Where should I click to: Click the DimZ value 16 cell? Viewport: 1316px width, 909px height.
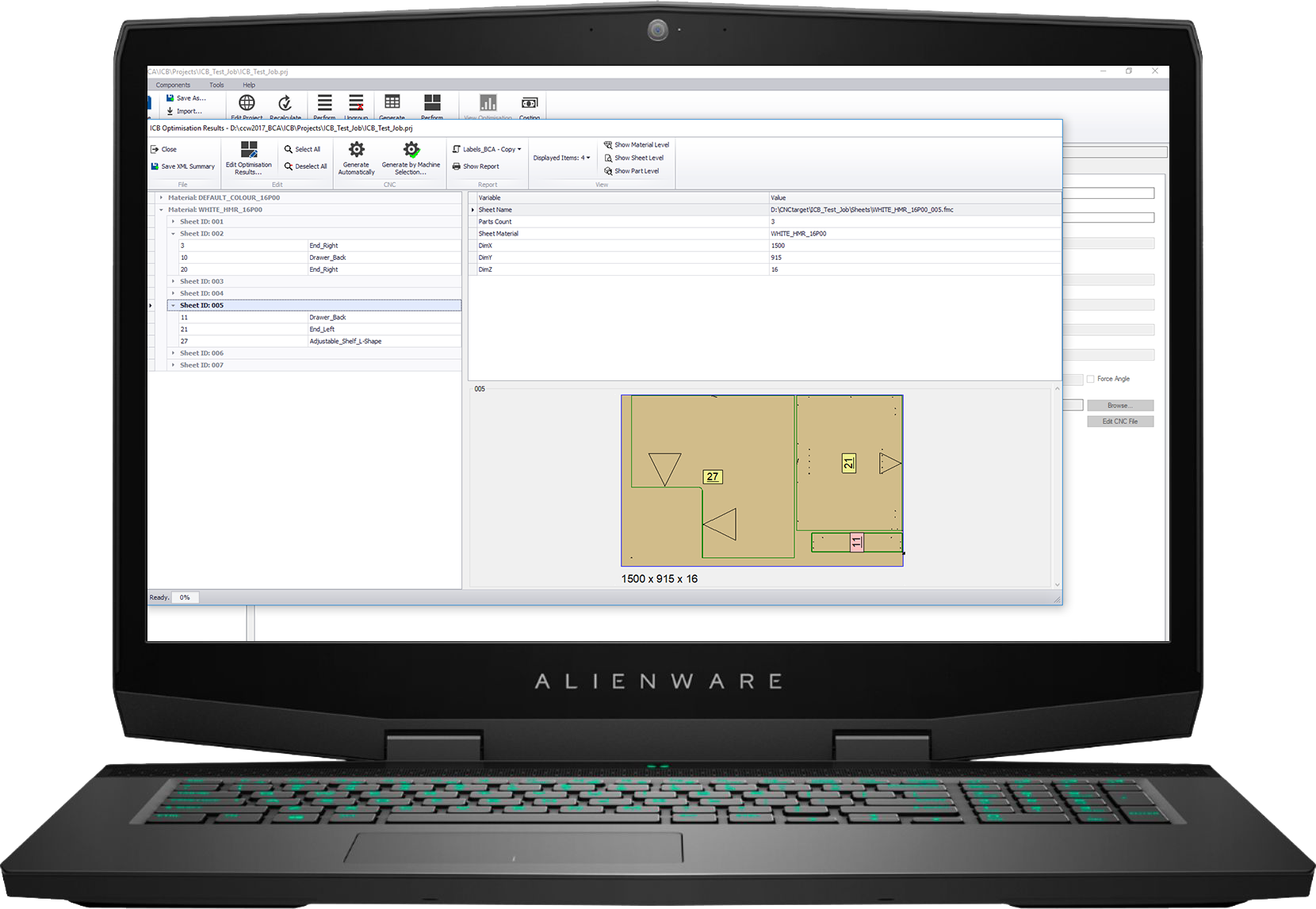(x=915, y=269)
